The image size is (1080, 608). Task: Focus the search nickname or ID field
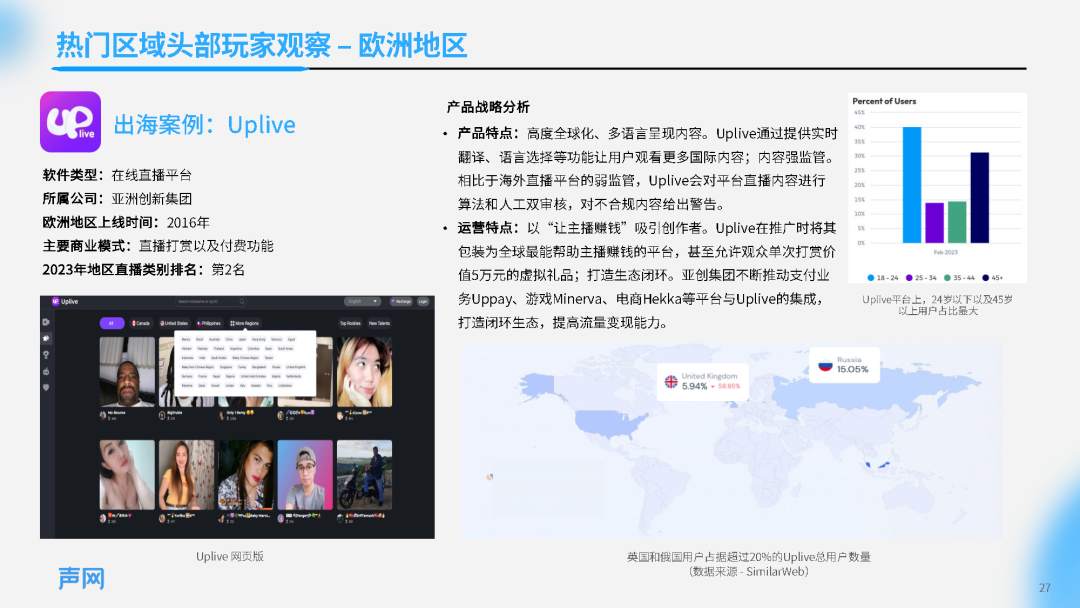(210, 302)
